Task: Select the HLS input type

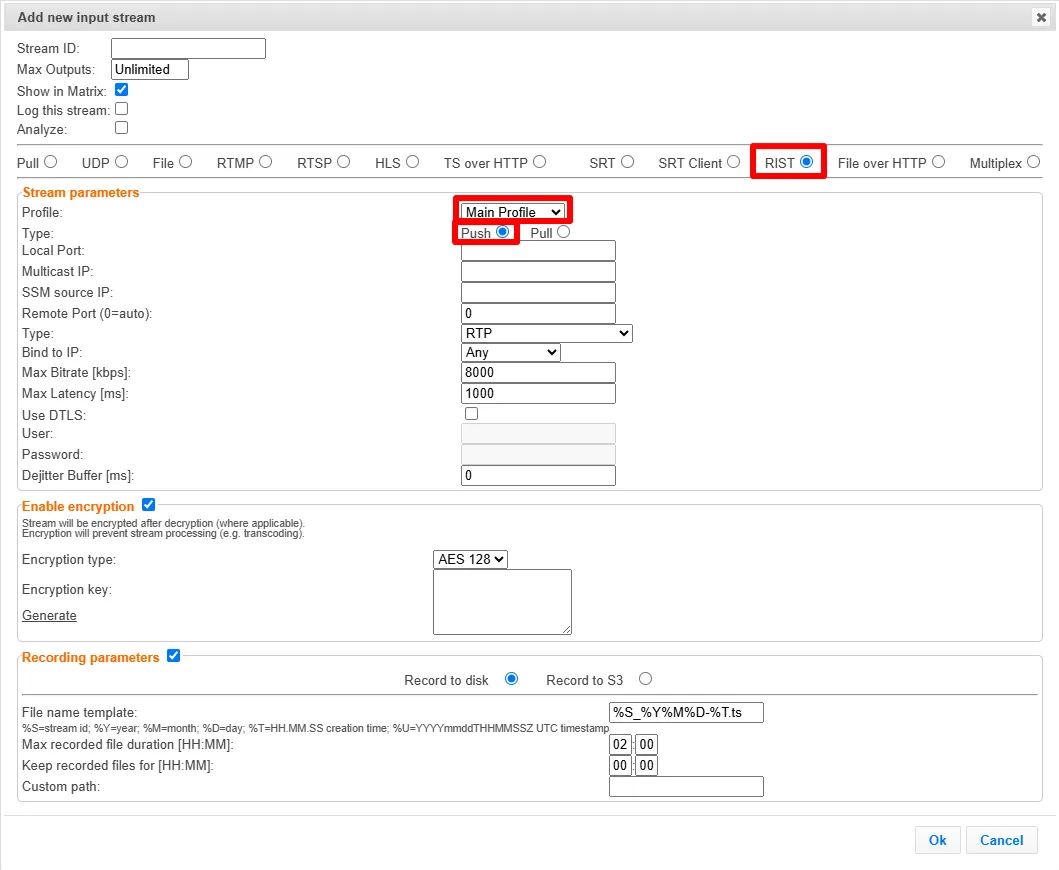Action: point(413,162)
